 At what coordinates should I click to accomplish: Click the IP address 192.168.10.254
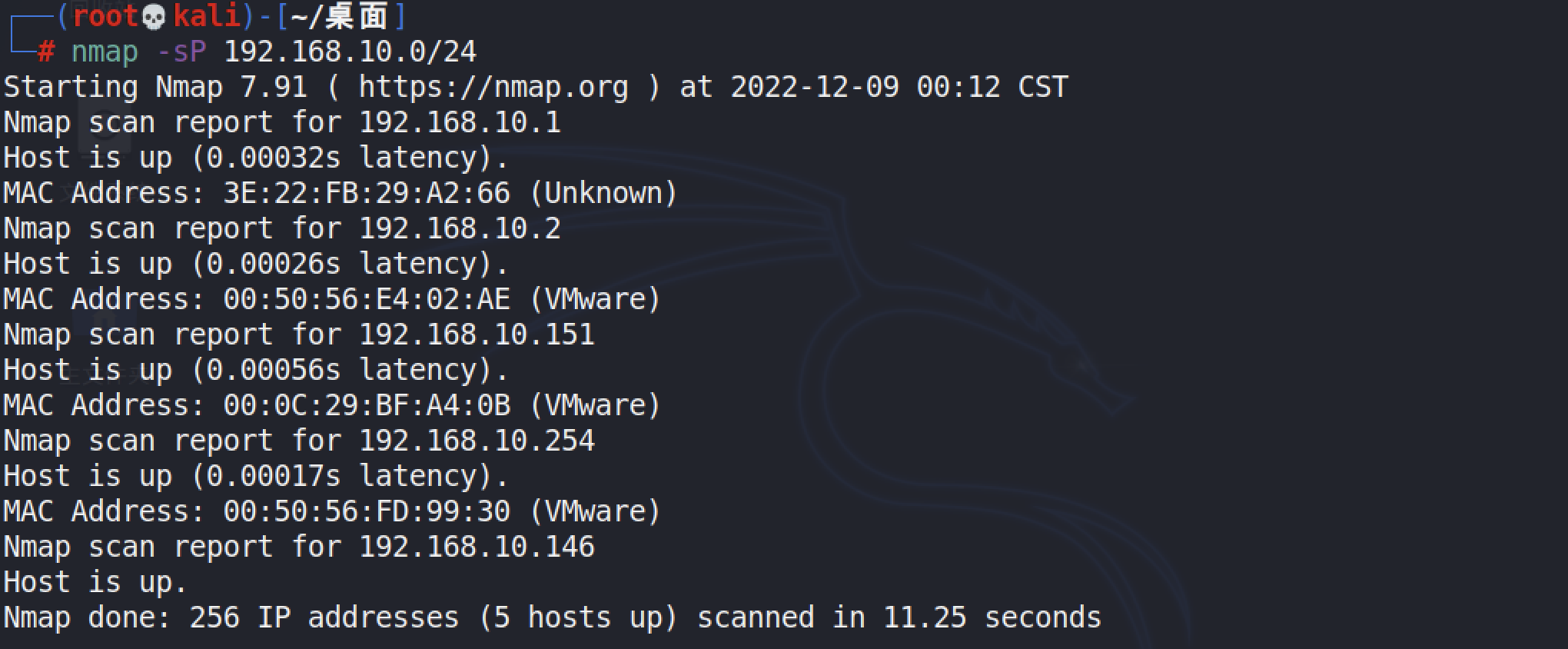coord(477,441)
